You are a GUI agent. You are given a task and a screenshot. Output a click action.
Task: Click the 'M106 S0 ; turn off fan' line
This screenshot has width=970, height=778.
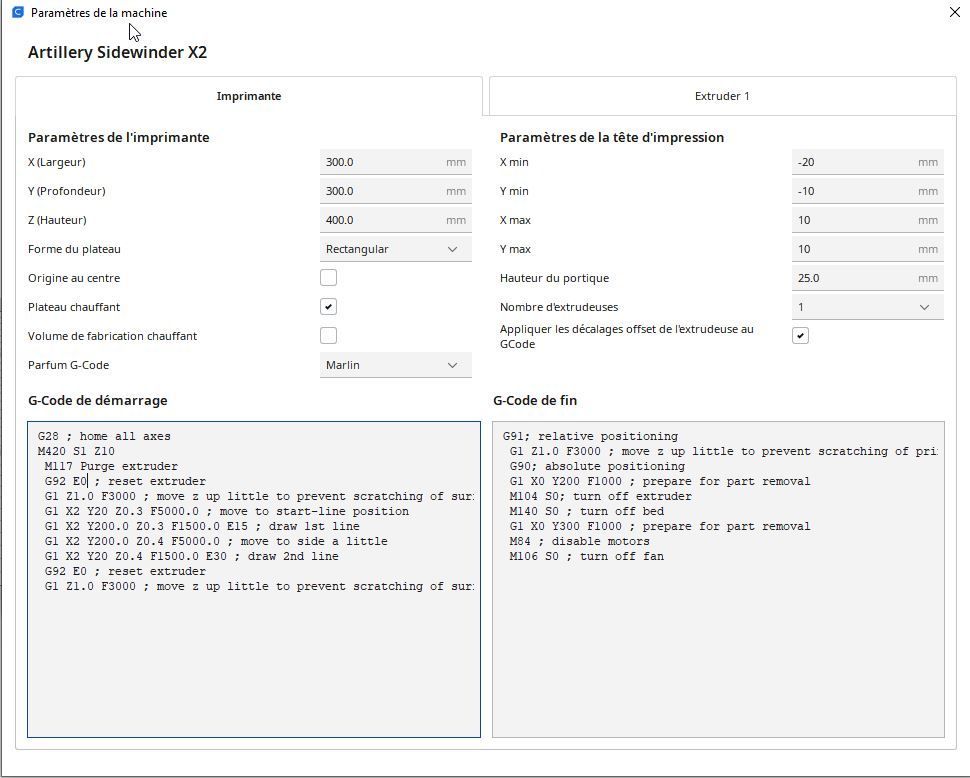click(586, 556)
